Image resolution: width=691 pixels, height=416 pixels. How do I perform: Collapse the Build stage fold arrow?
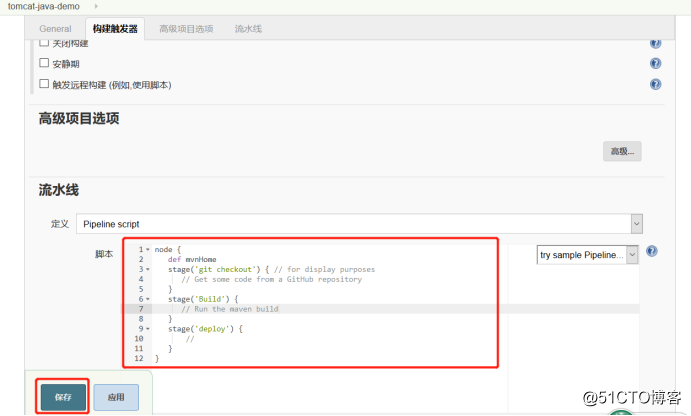(x=148, y=299)
